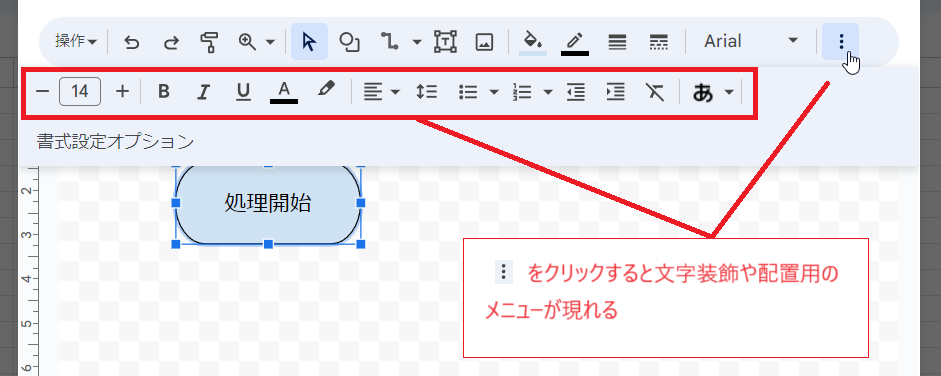Increase font size with plus button
Viewport: 941px width, 376px height.
[122, 91]
